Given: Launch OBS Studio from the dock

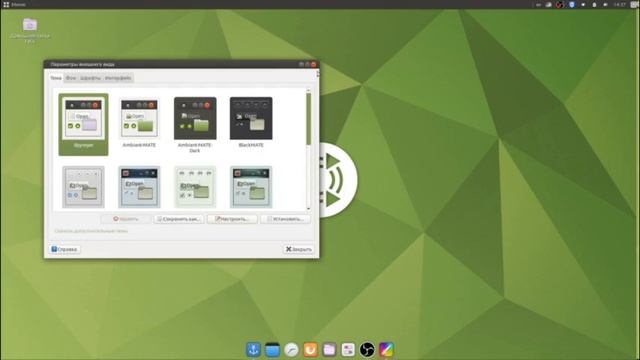Looking at the screenshot, I should [367, 350].
